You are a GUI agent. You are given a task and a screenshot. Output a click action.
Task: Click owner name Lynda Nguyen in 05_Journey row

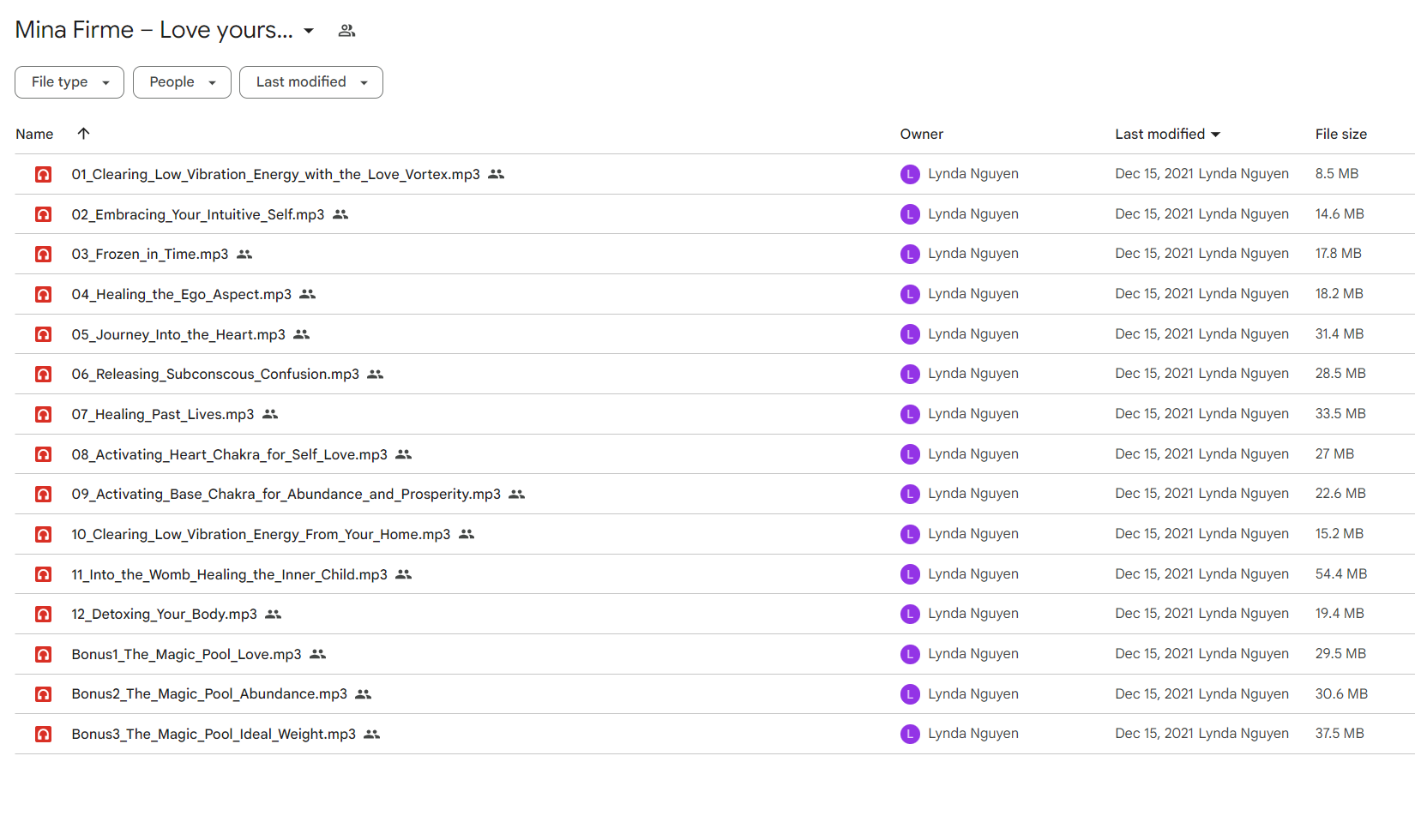click(x=973, y=334)
